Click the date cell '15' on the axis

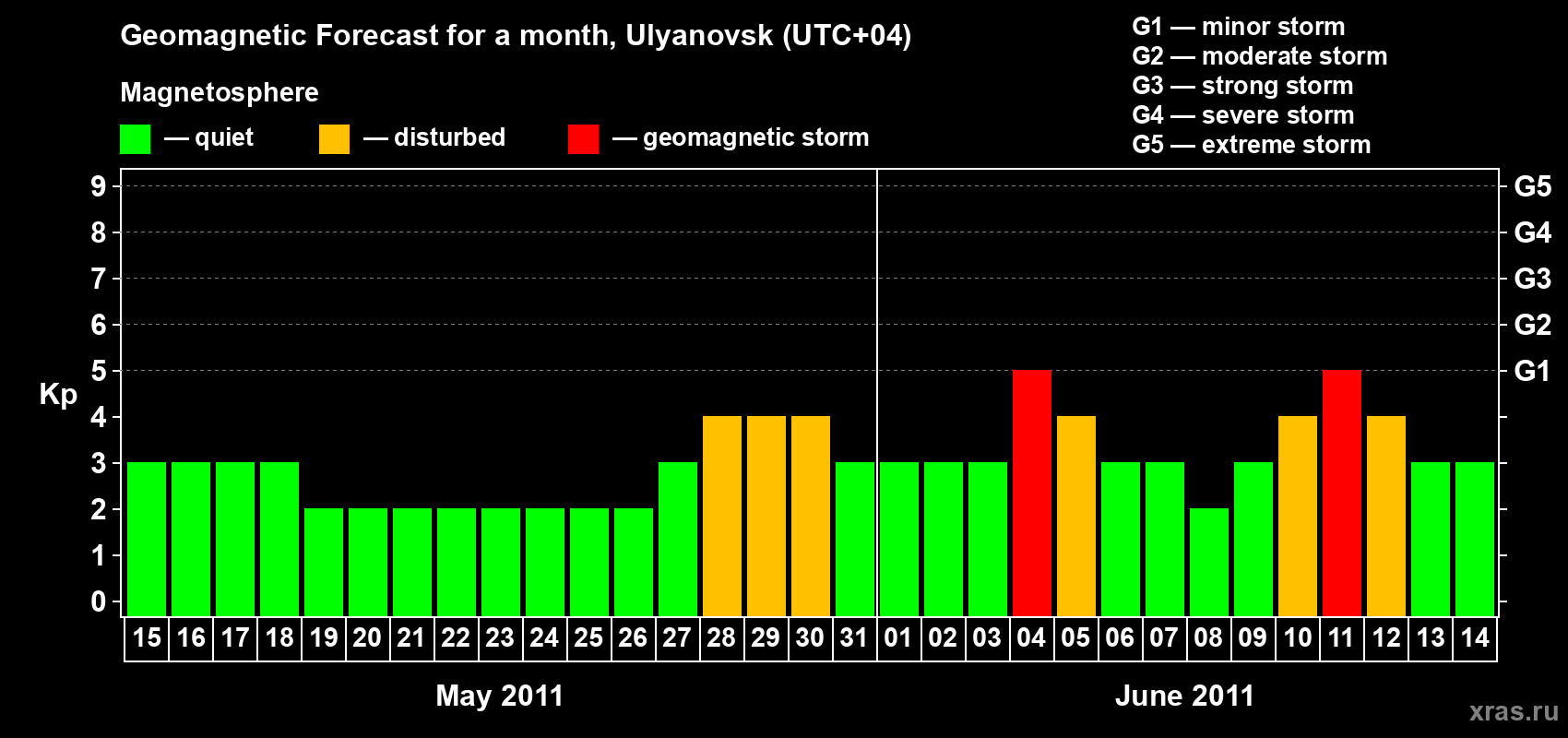click(x=147, y=638)
